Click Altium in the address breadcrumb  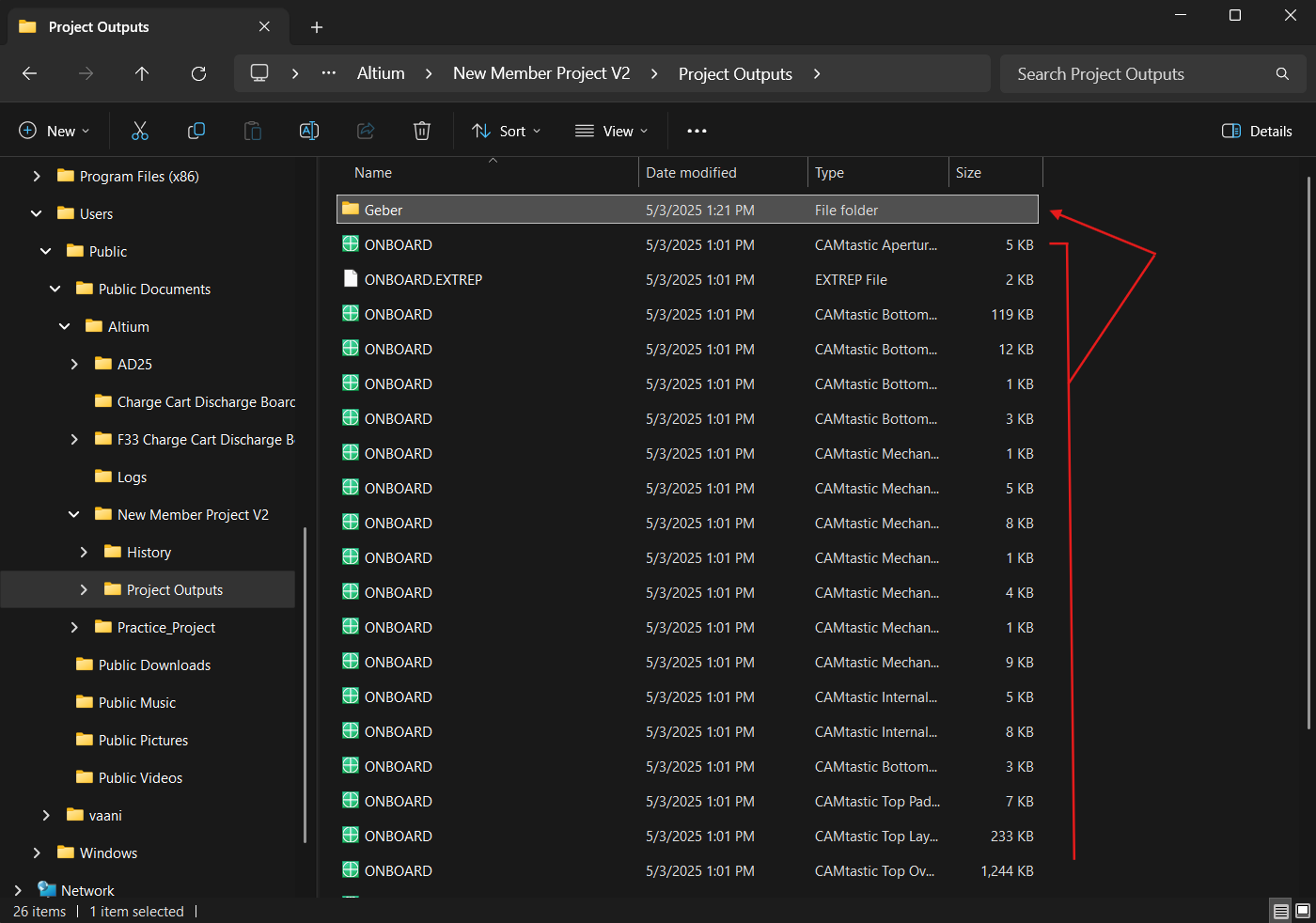[x=381, y=73]
